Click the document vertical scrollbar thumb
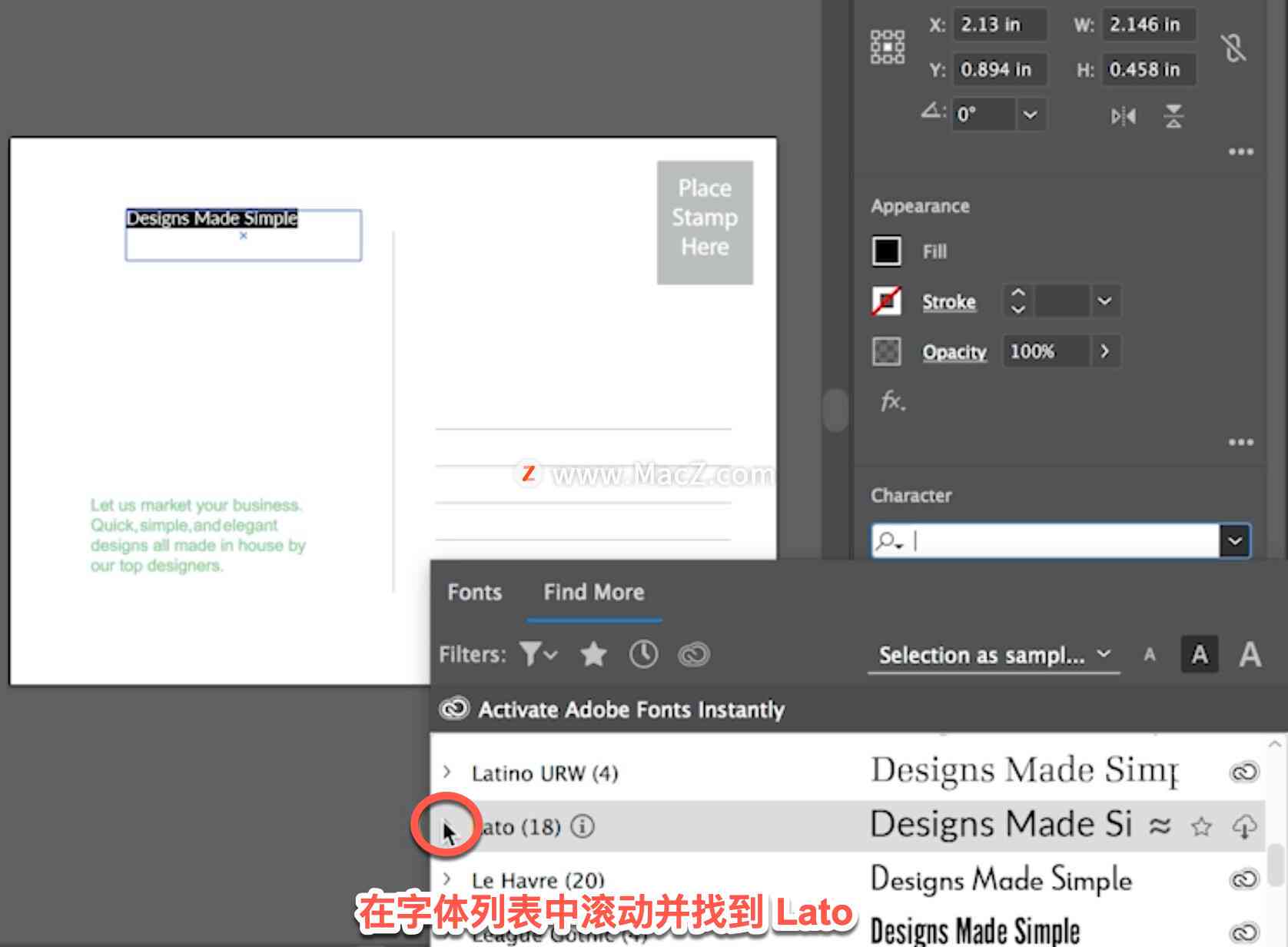Screen dimensions: 1288x947 (x=835, y=410)
